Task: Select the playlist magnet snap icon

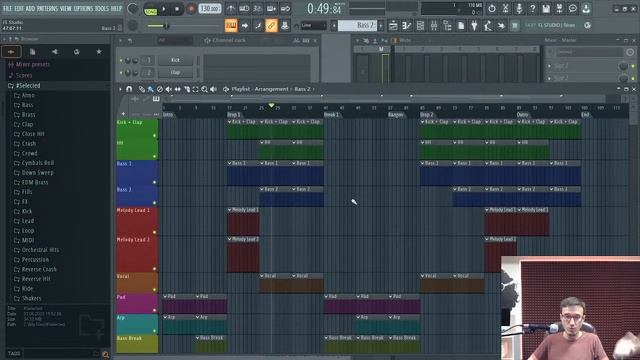Action: click(x=129, y=89)
